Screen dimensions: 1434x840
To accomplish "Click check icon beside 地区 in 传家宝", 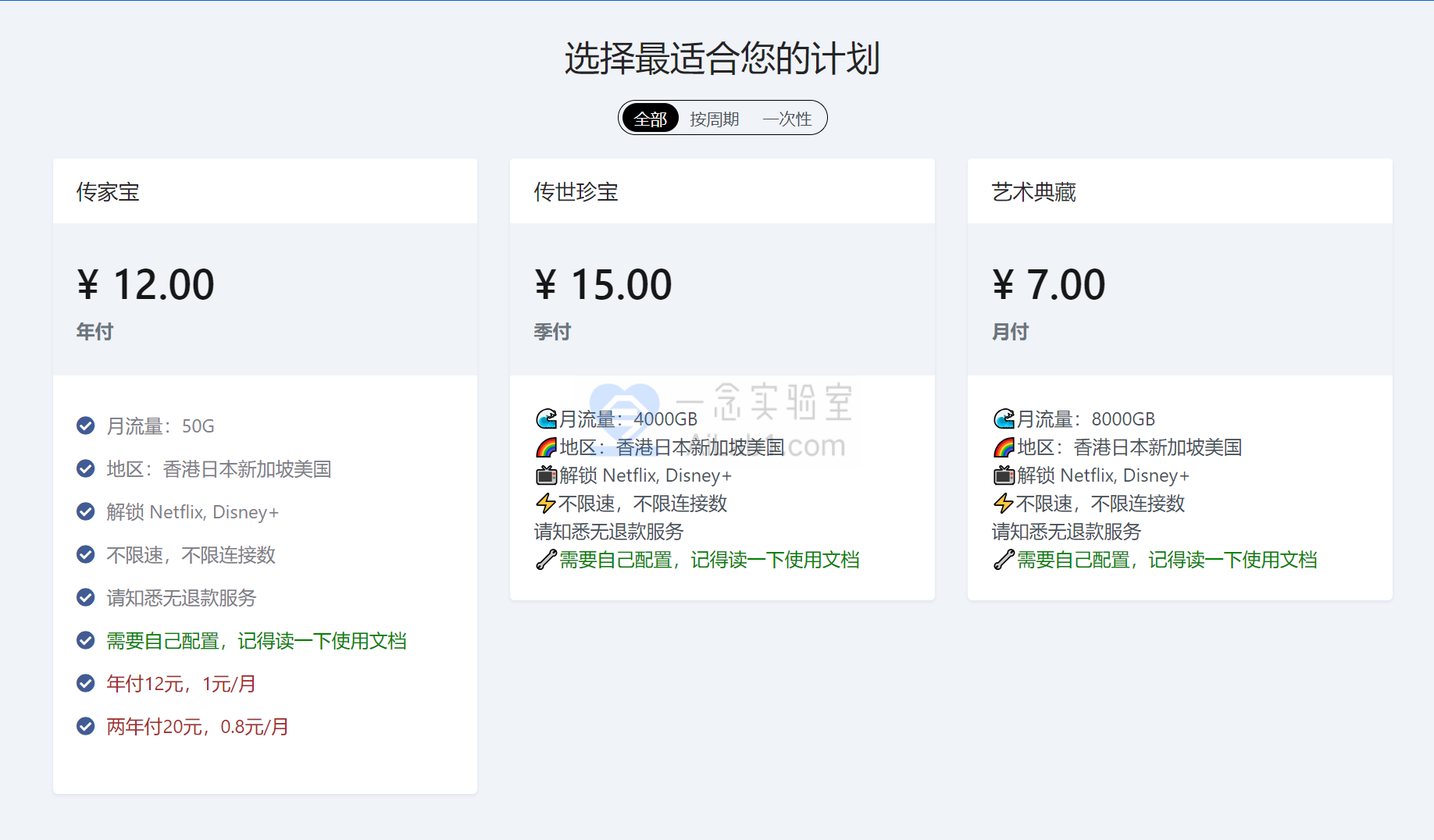I will click(86, 468).
